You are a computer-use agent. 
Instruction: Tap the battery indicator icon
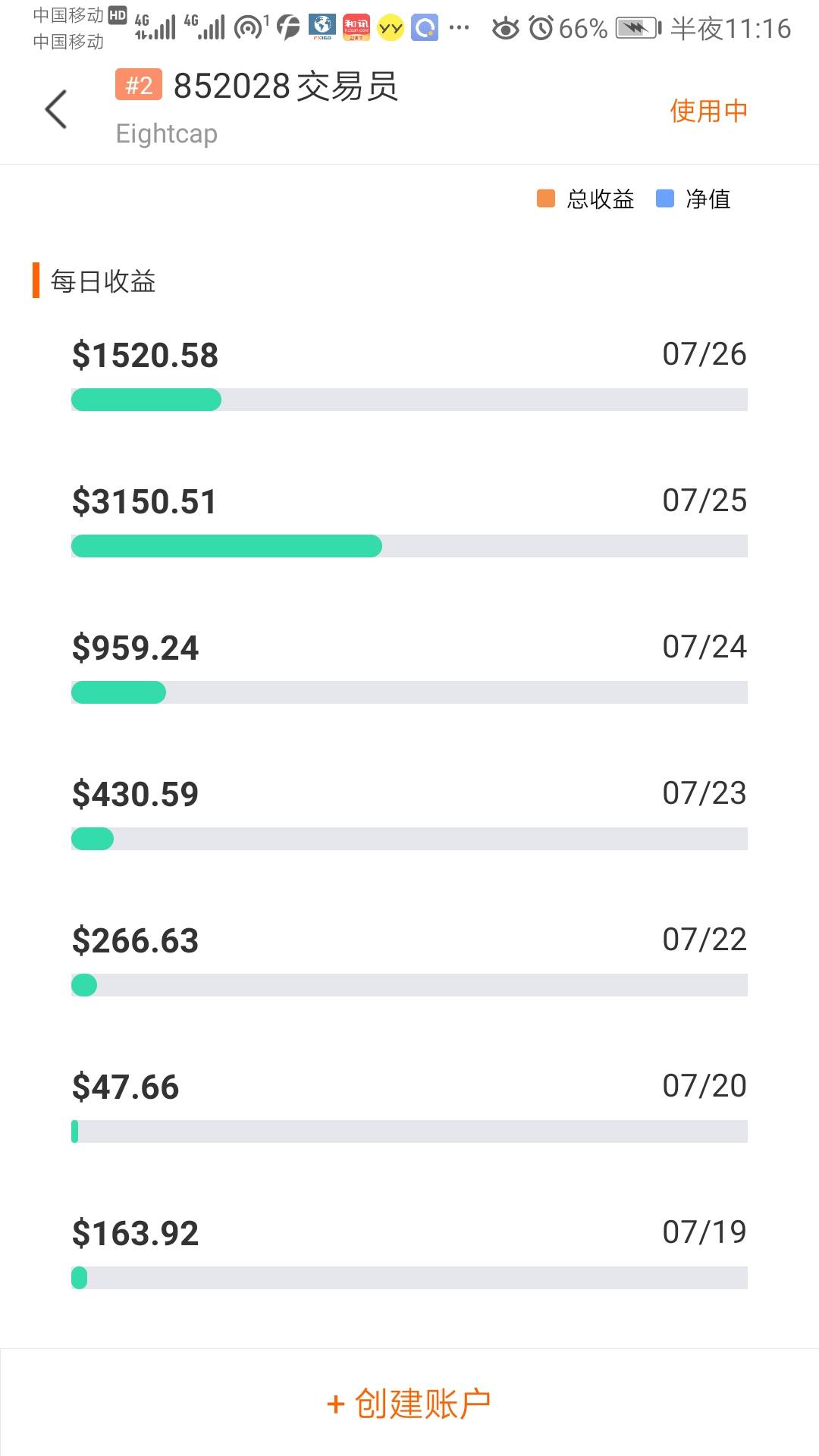point(637,29)
